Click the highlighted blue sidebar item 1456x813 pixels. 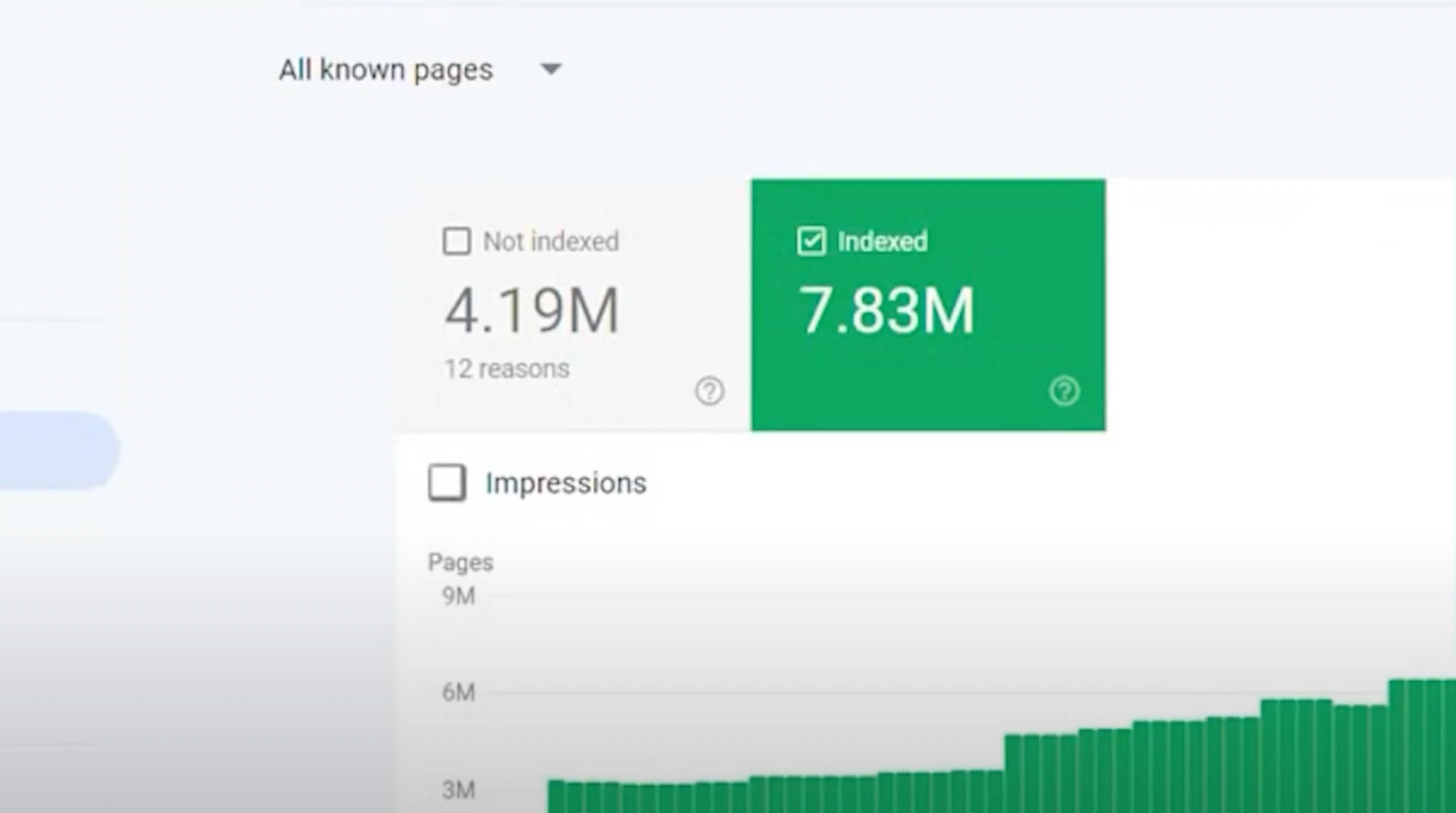click(57, 450)
